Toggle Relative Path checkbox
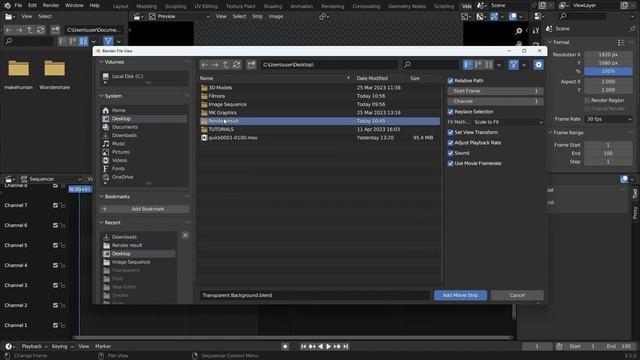This screenshot has height=360, width=640. tap(451, 81)
